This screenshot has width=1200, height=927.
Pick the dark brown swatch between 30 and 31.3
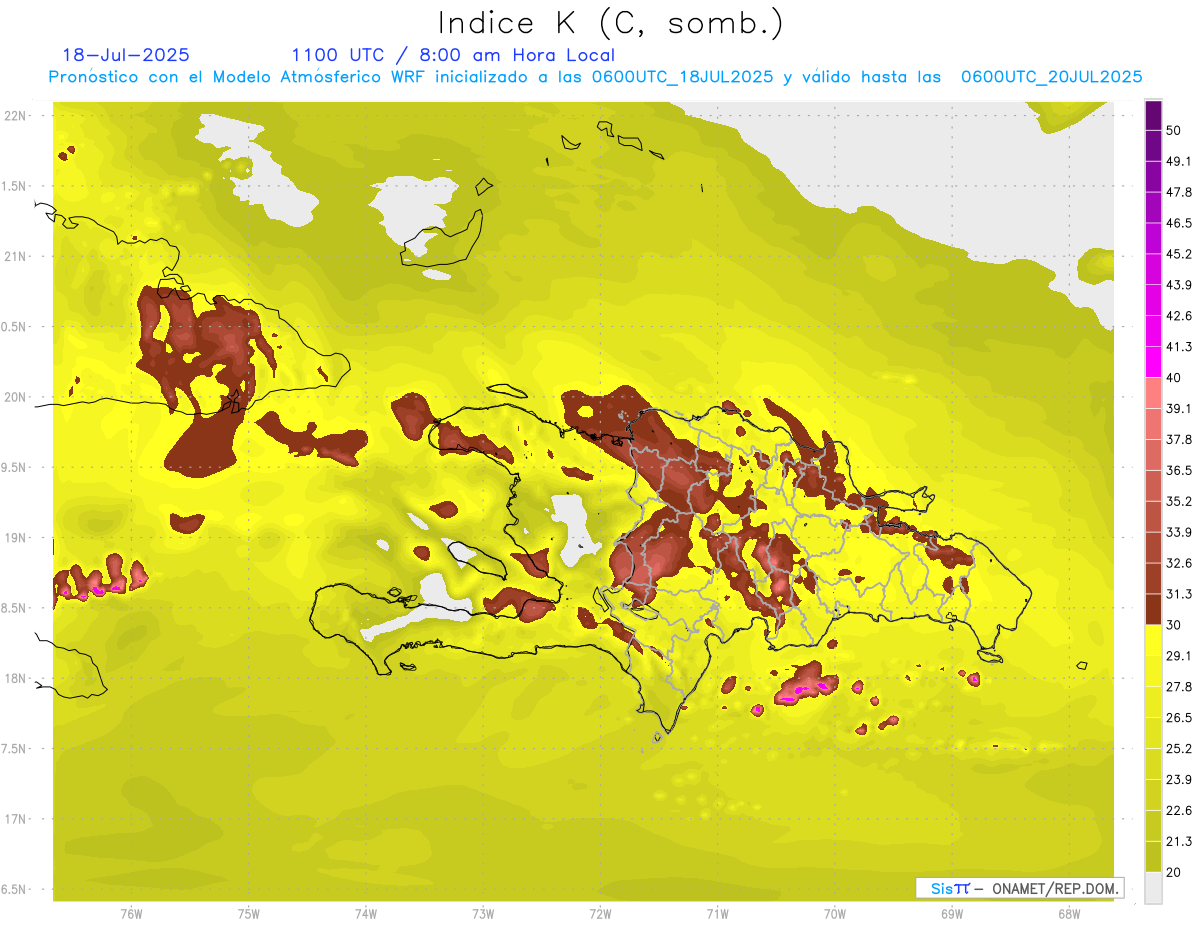pos(1153,609)
